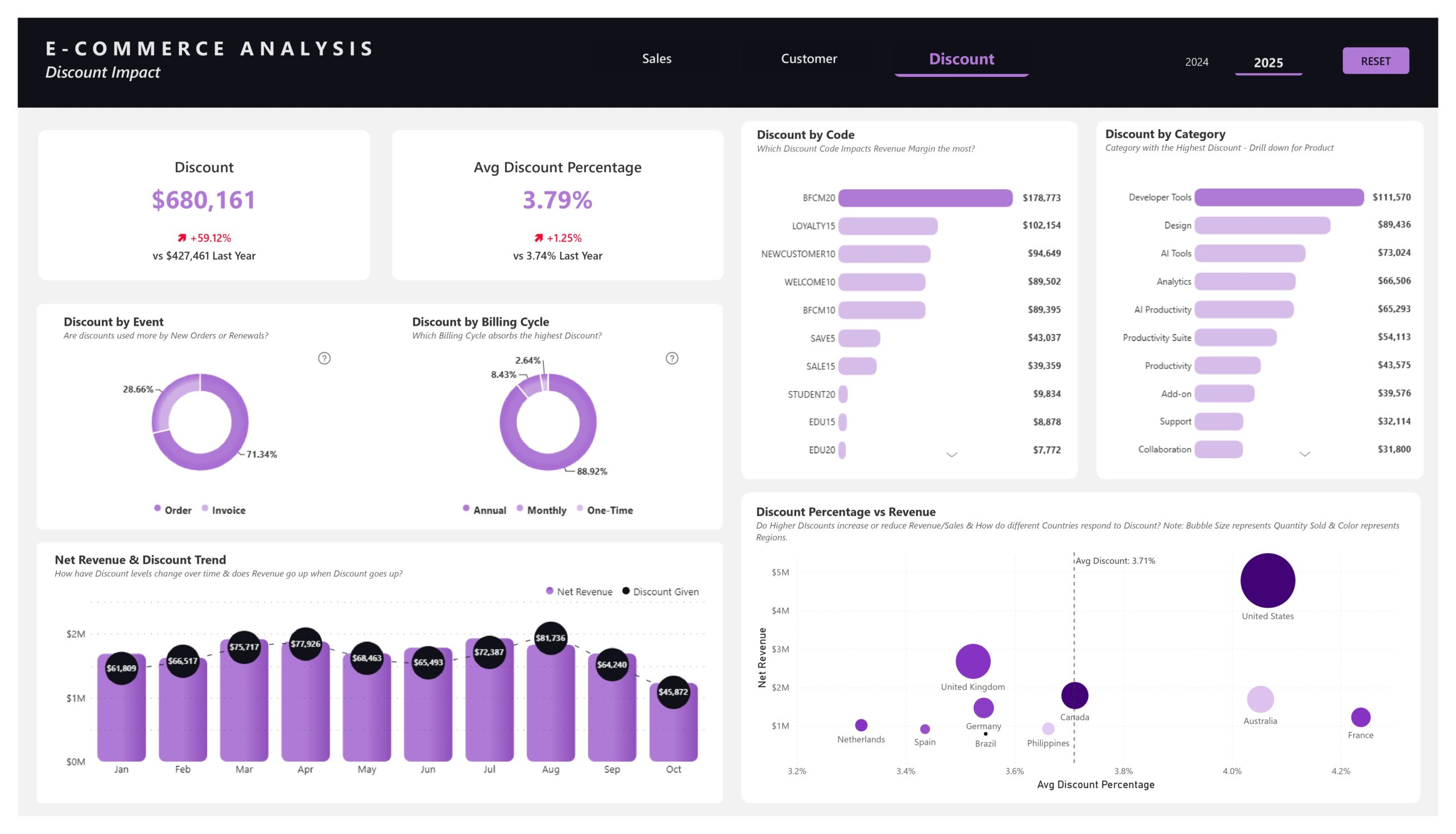Drill into the Developer Tools category bar
Screen dimensions: 1456x834
click(x=1279, y=197)
